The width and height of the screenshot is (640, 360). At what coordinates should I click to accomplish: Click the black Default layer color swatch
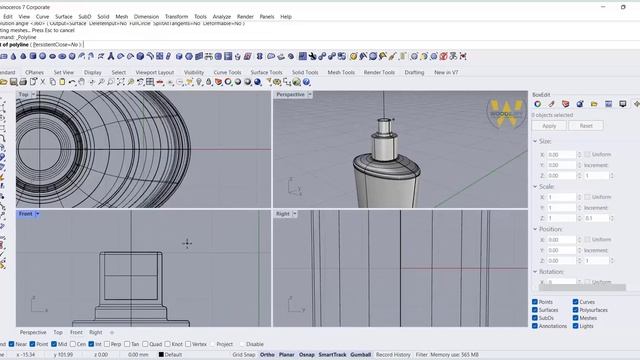[161, 355]
